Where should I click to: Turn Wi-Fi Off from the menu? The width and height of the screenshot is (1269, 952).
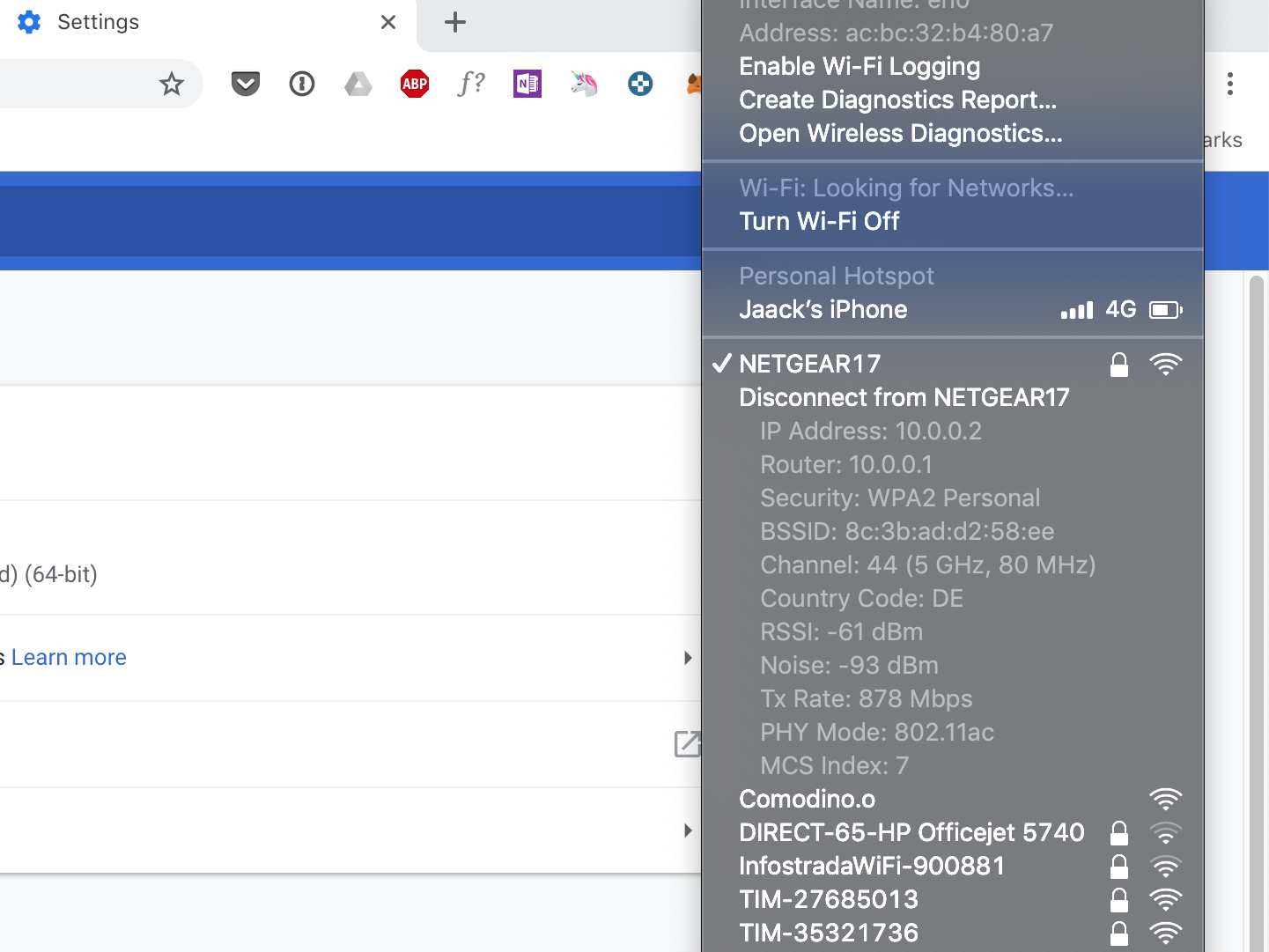[x=819, y=221]
